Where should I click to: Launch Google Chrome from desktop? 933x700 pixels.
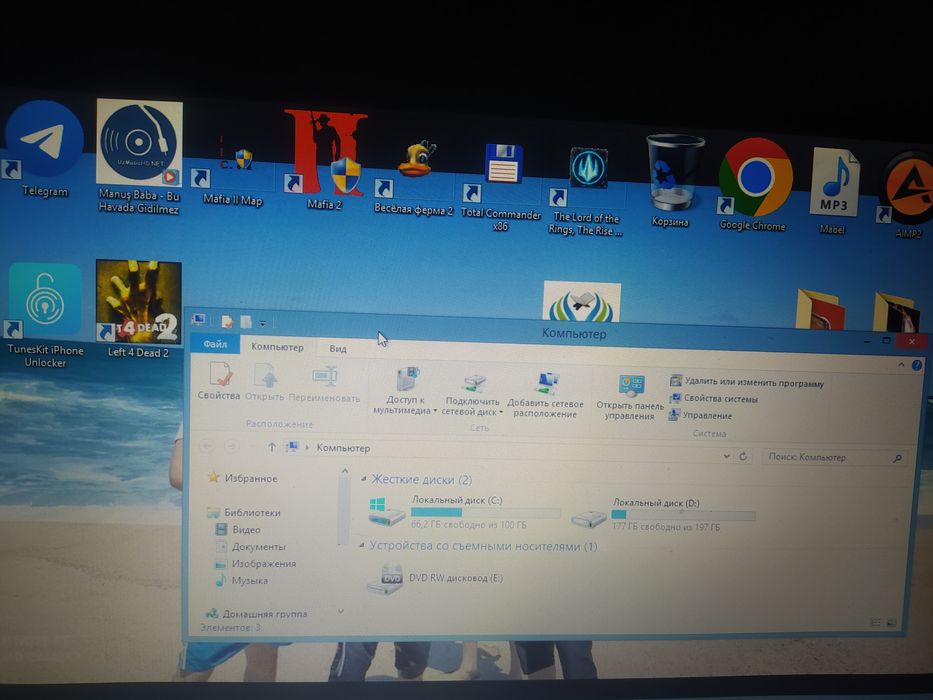(753, 185)
